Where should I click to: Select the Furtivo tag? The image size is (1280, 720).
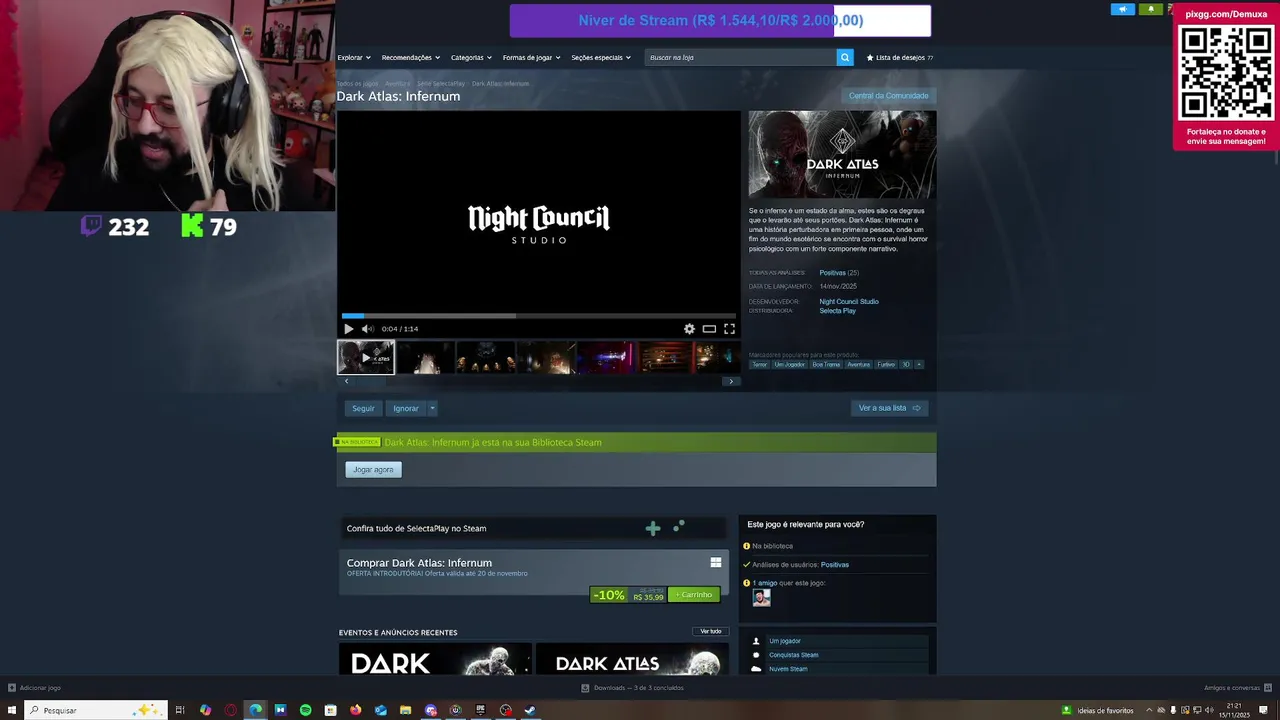(x=886, y=365)
